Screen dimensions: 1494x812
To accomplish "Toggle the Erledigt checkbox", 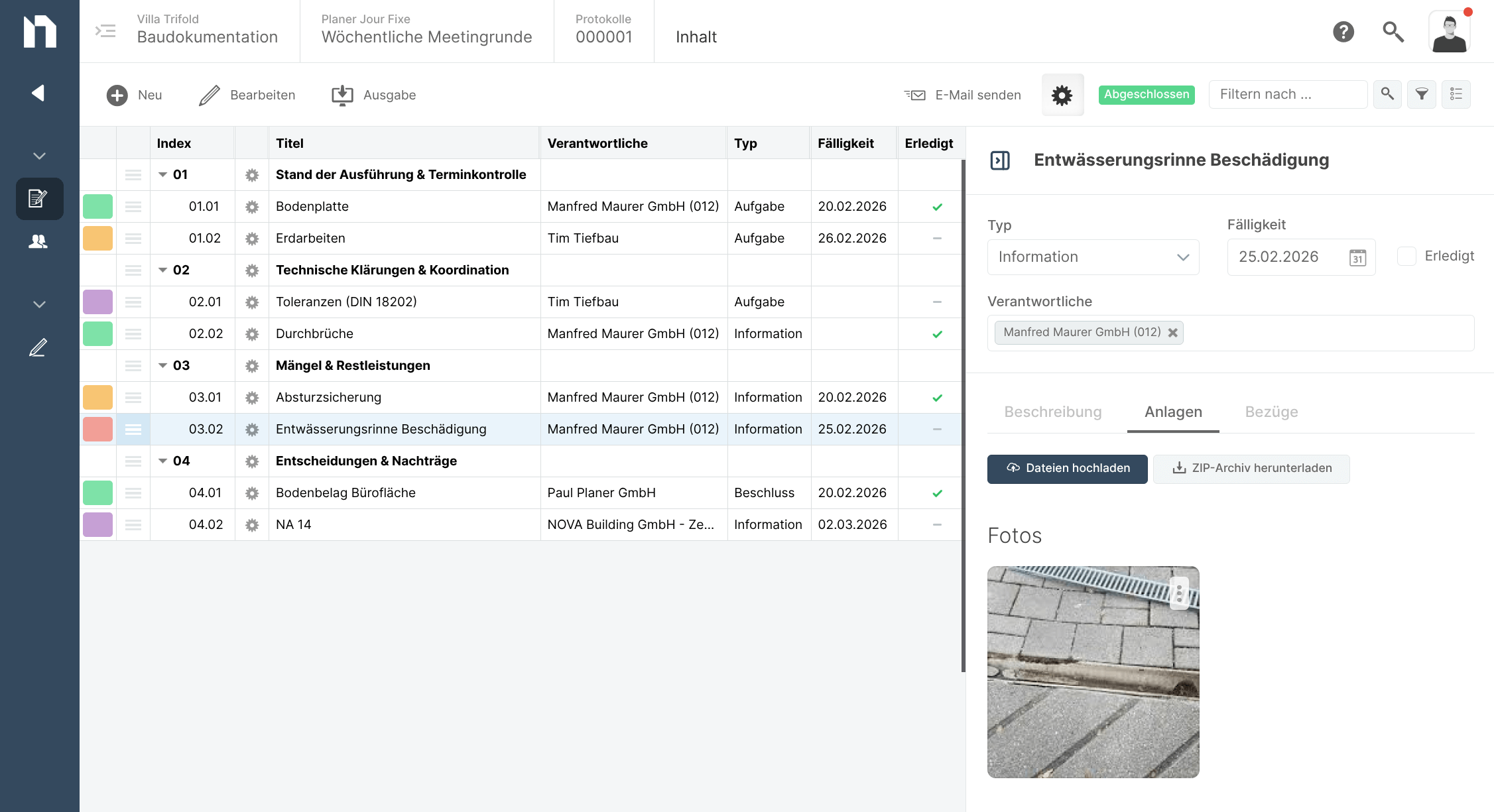I will 1406,256.
